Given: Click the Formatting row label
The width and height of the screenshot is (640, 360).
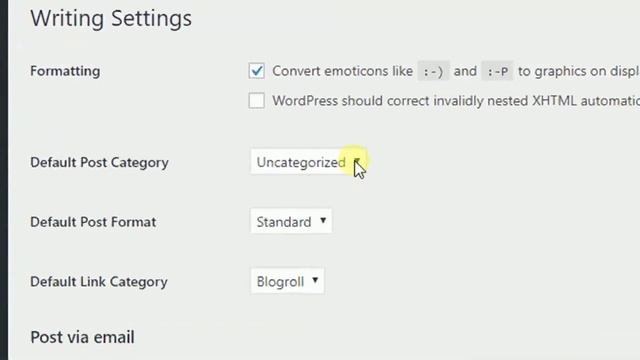Looking at the screenshot, I should pos(65,71).
